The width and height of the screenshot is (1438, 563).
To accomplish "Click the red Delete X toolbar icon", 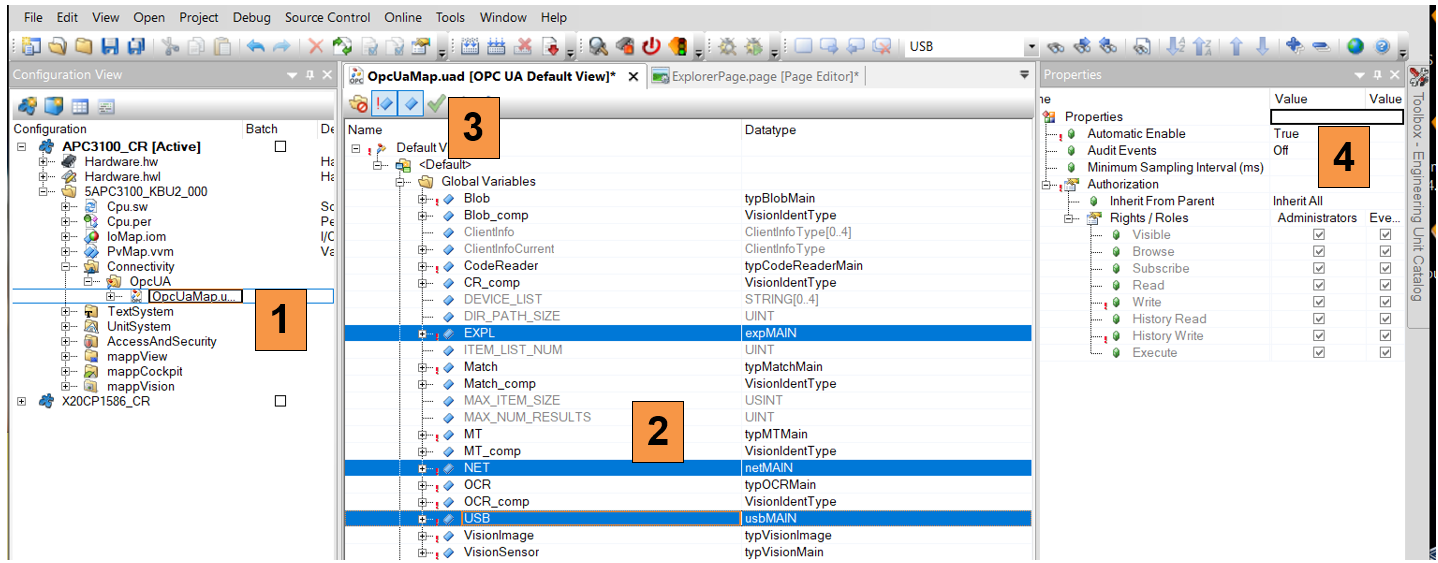I will (316, 46).
